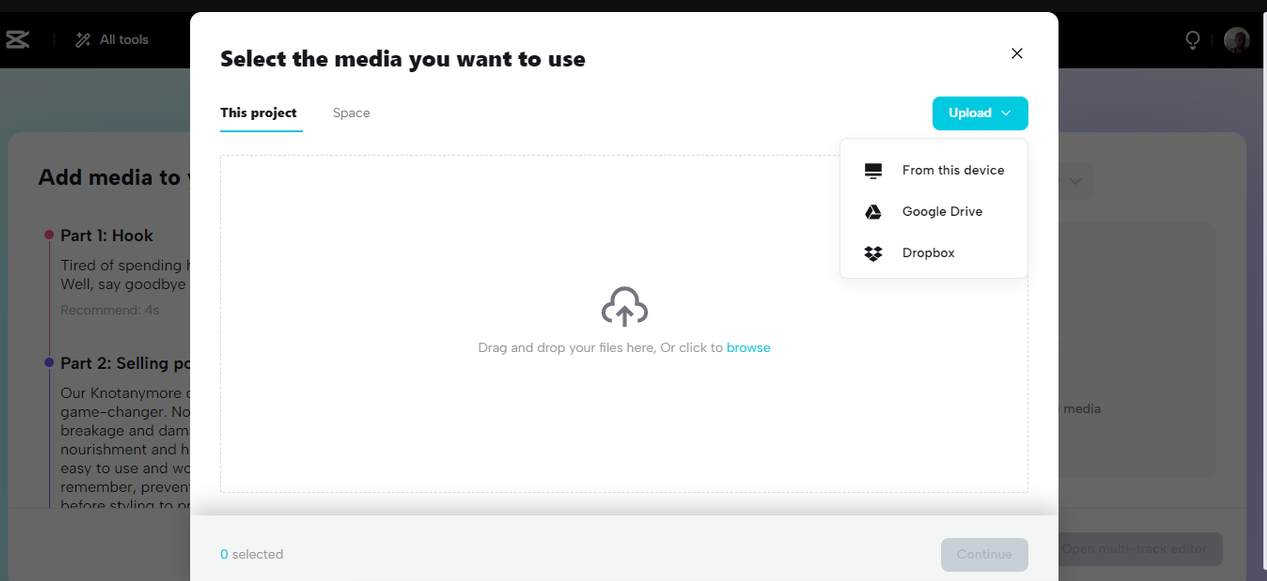Select the device monitor icon in the menu
This screenshot has width=1267, height=581.
(872, 169)
